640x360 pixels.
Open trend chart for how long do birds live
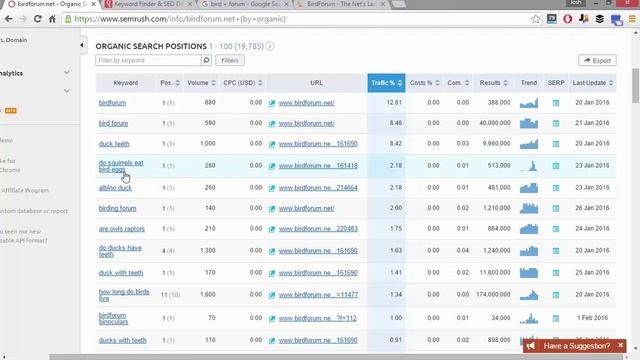(x=529, y=295)
